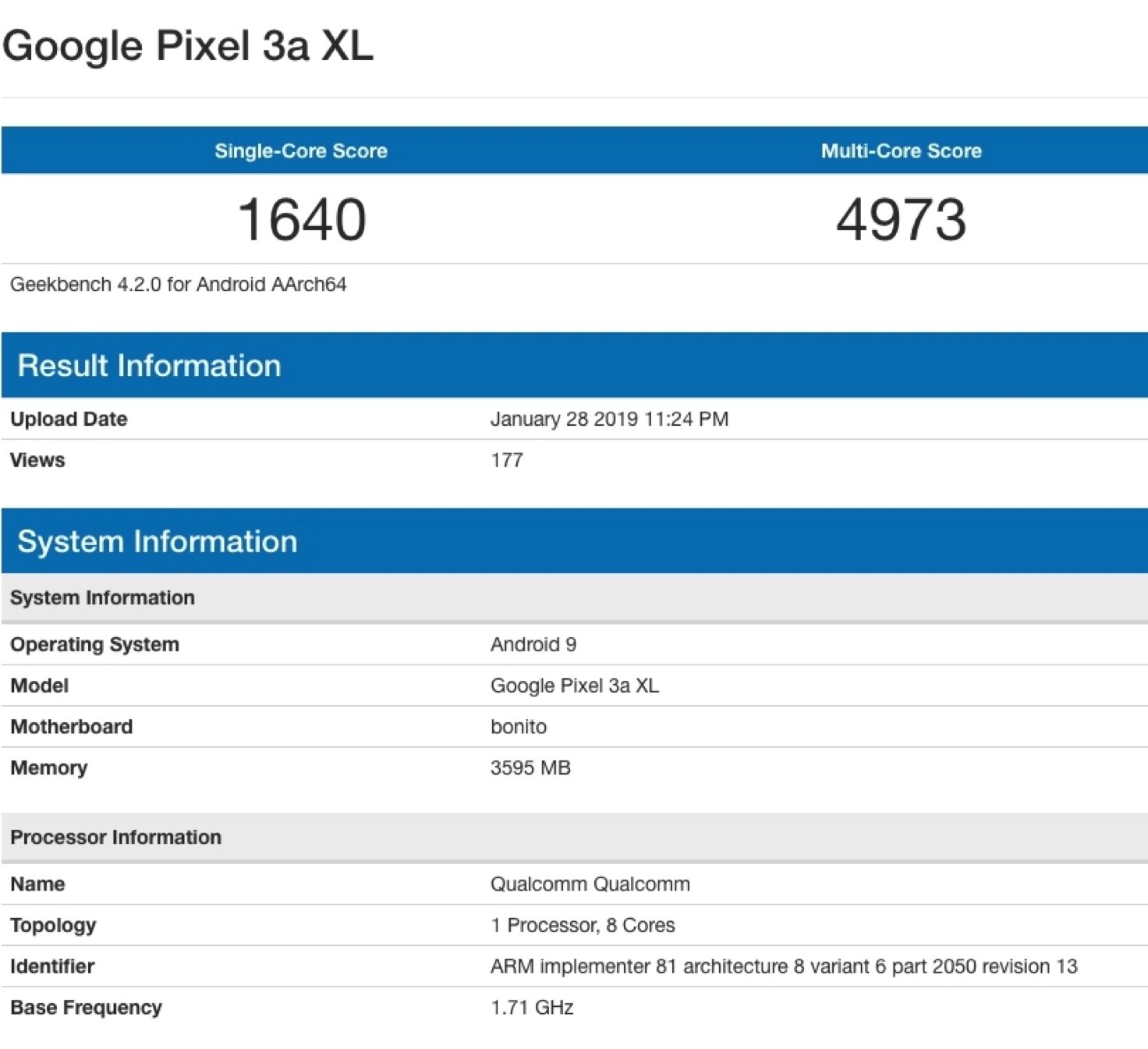Click the multi-core score value 4973
Viewport: 1148px width, 1049px height.
pyautogui.click(x=901, y=220)
